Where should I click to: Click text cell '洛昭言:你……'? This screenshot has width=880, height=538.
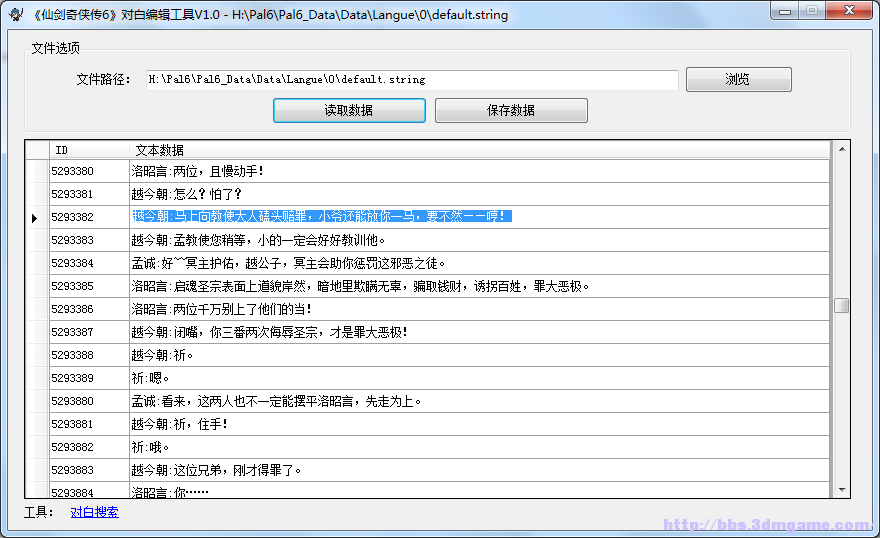coord(479,490)
